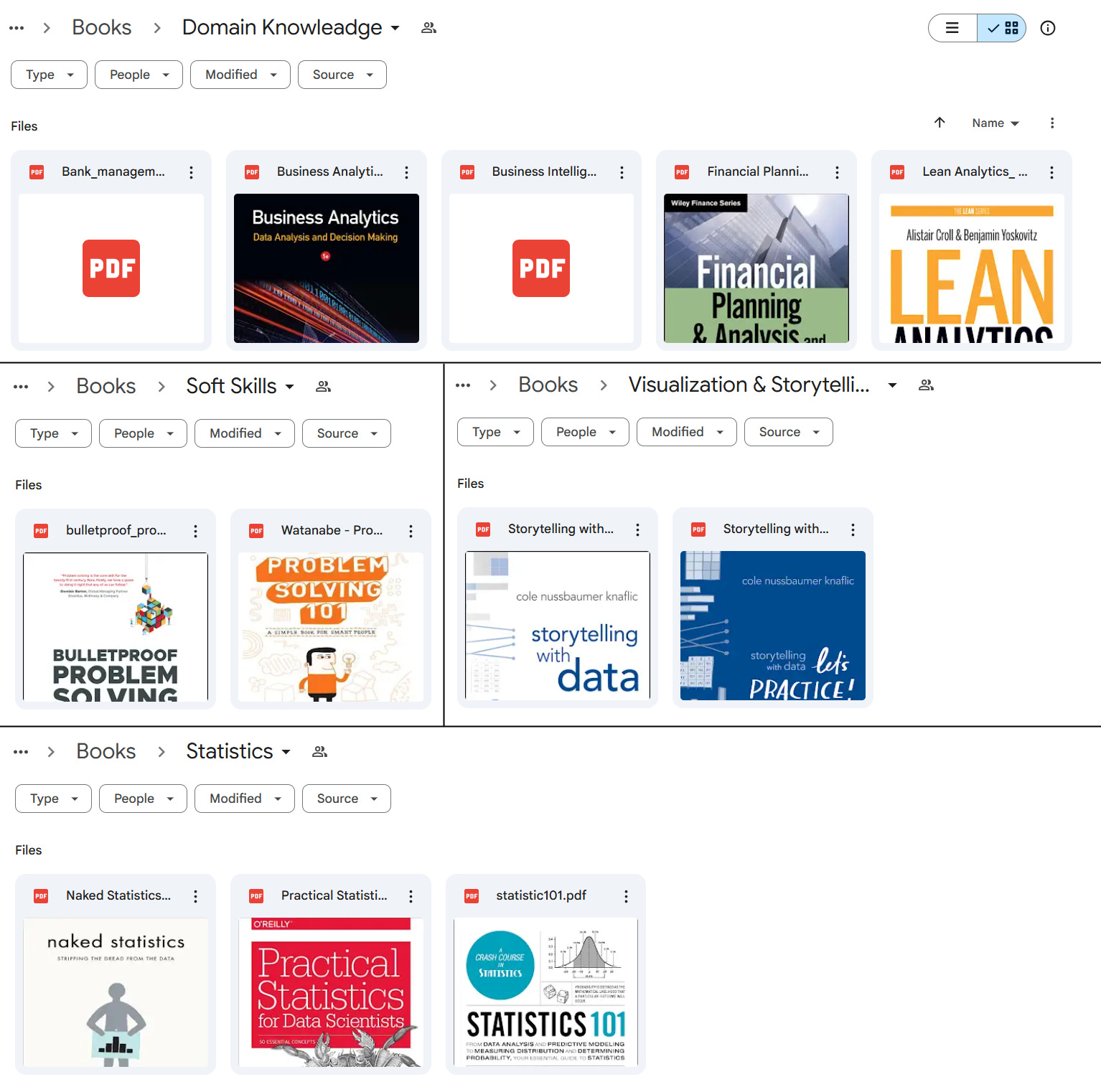Select the grid layout view

[1002, 28]
